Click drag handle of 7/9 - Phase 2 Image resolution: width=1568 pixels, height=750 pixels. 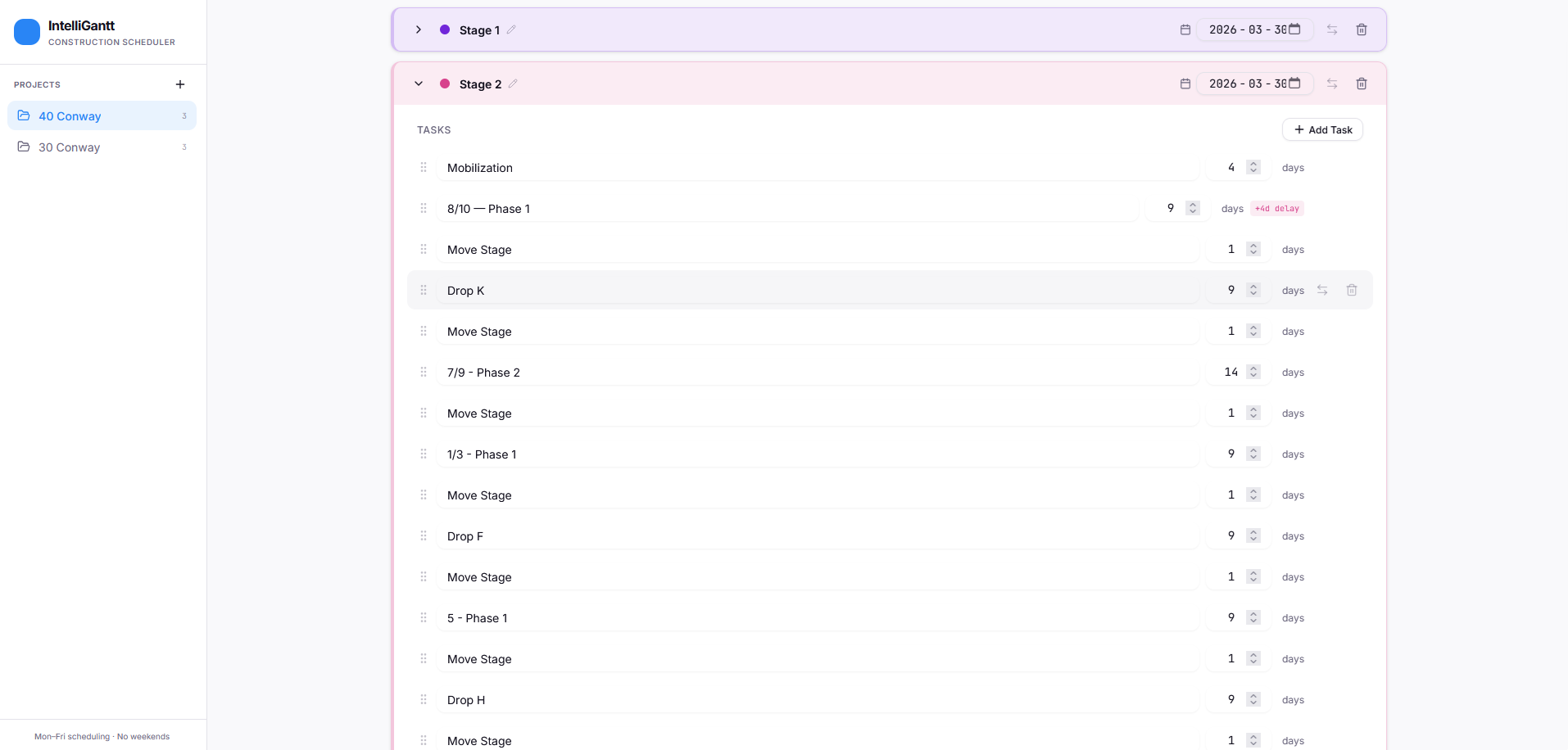pyautogui.click(x=424, y=372)
